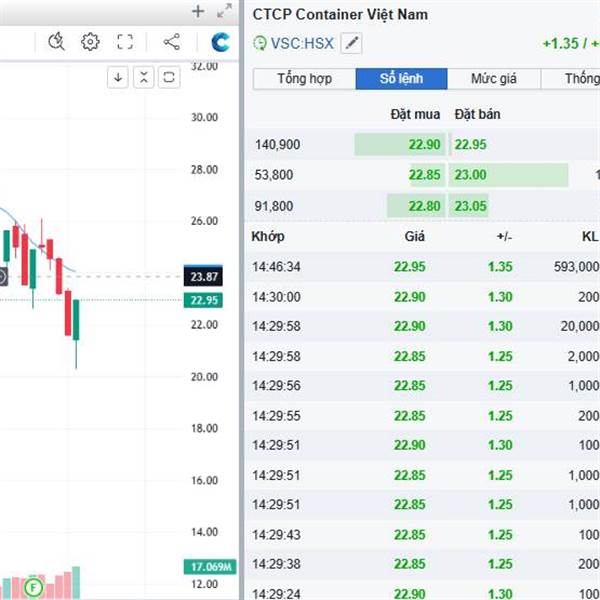
Task: Expand panel with diagonal arrows icon
Action: pos(224,11)
